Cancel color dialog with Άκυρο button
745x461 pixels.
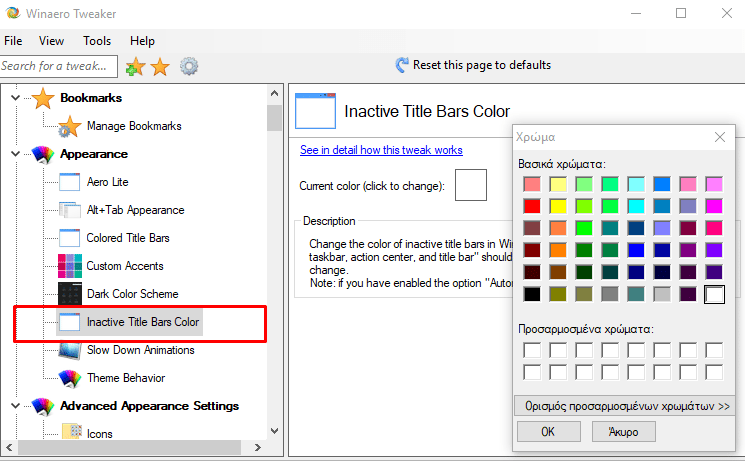(x=623, y=432)
